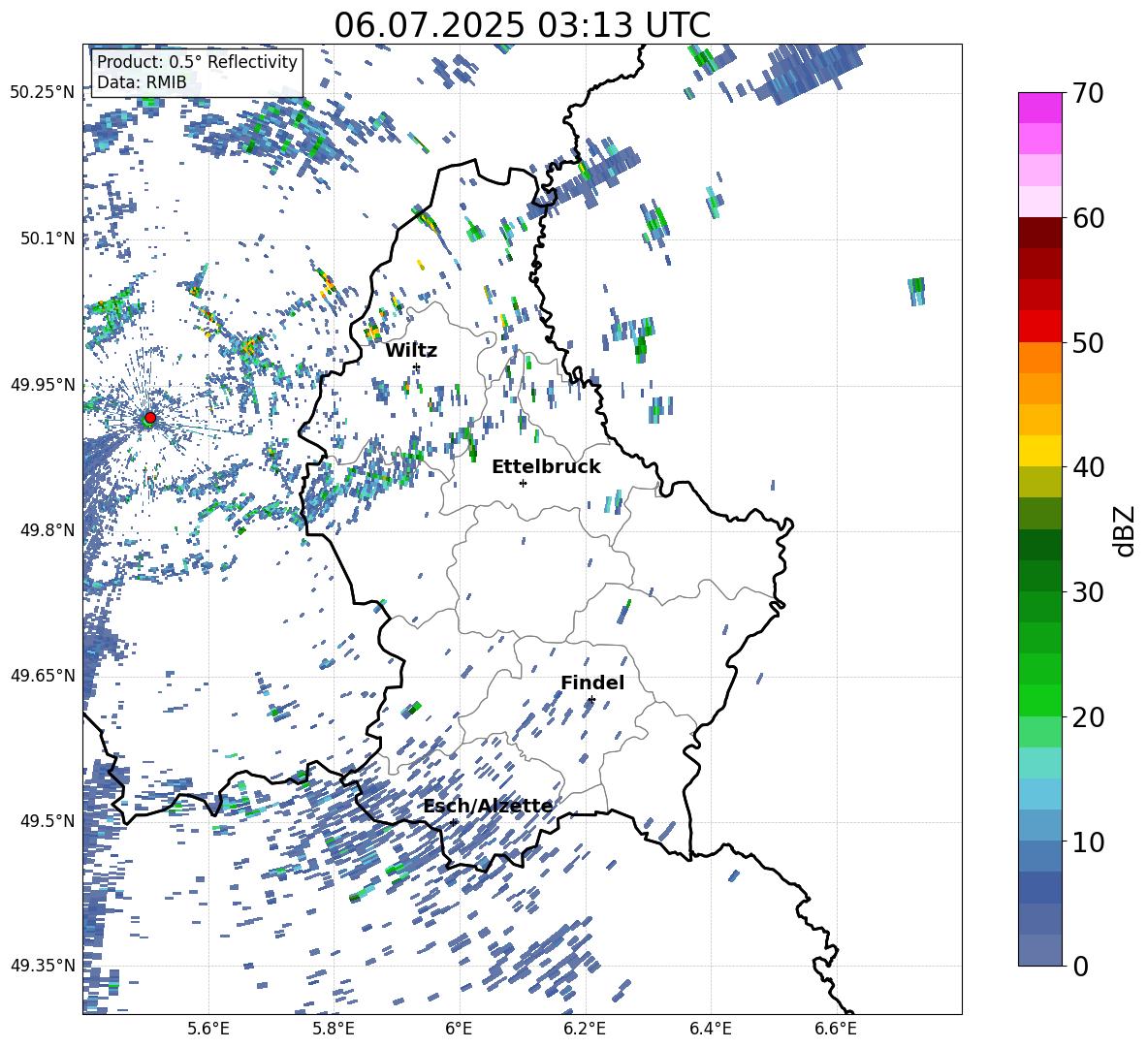1148x1048 pixels.
Task: Click the 50.25°N latitude label
Action: tap(43, 93)
